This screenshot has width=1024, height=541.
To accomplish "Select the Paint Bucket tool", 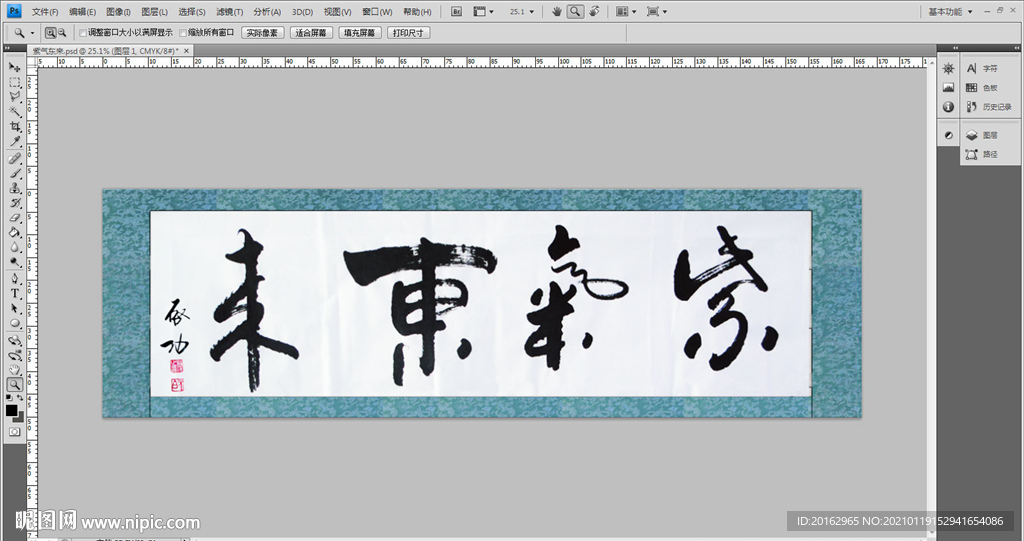I will (x=14, y=233).
